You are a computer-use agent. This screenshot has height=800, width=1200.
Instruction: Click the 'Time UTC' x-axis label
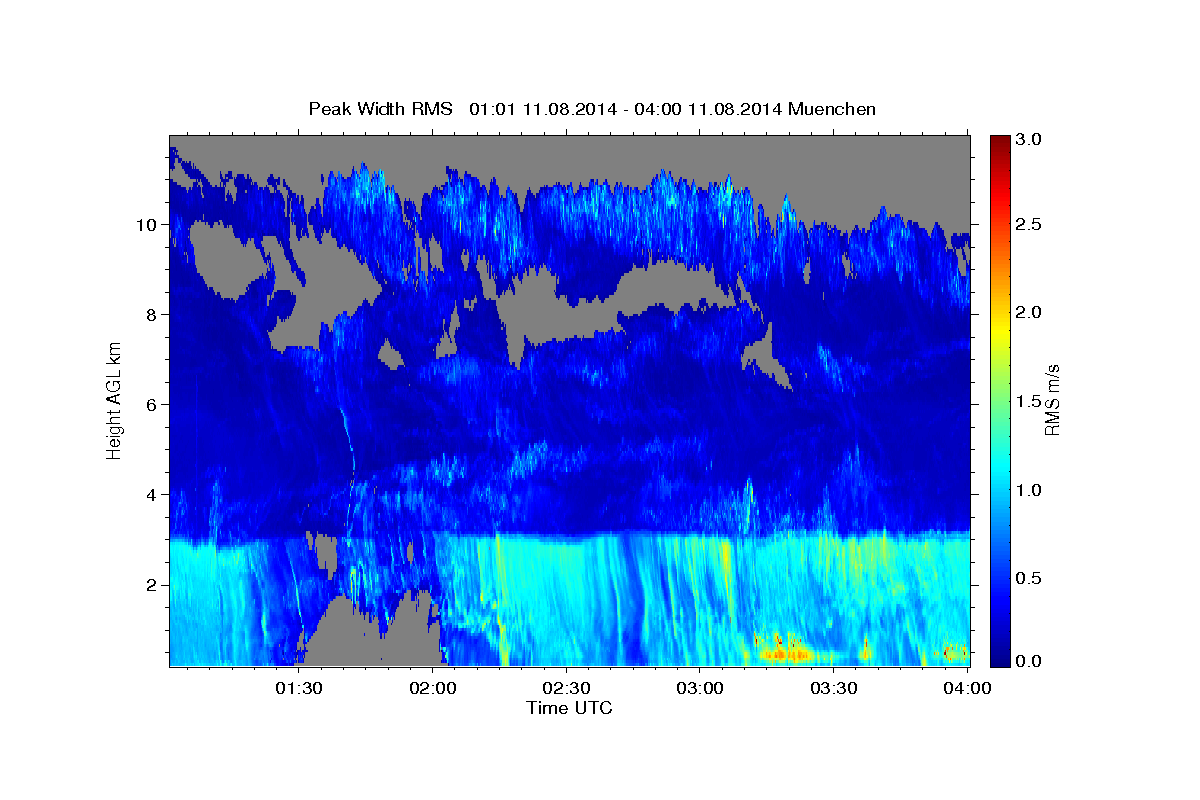click(x=569, y=708)
